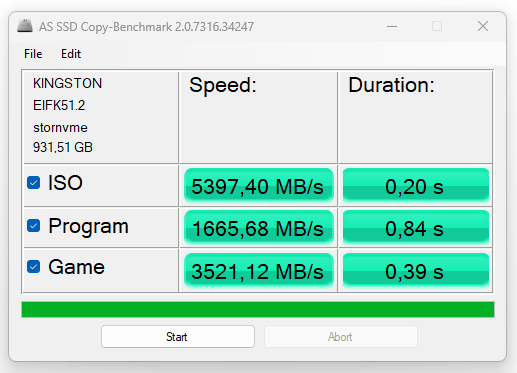Click the AS SSD app icon in title bar

pos(25,26)
